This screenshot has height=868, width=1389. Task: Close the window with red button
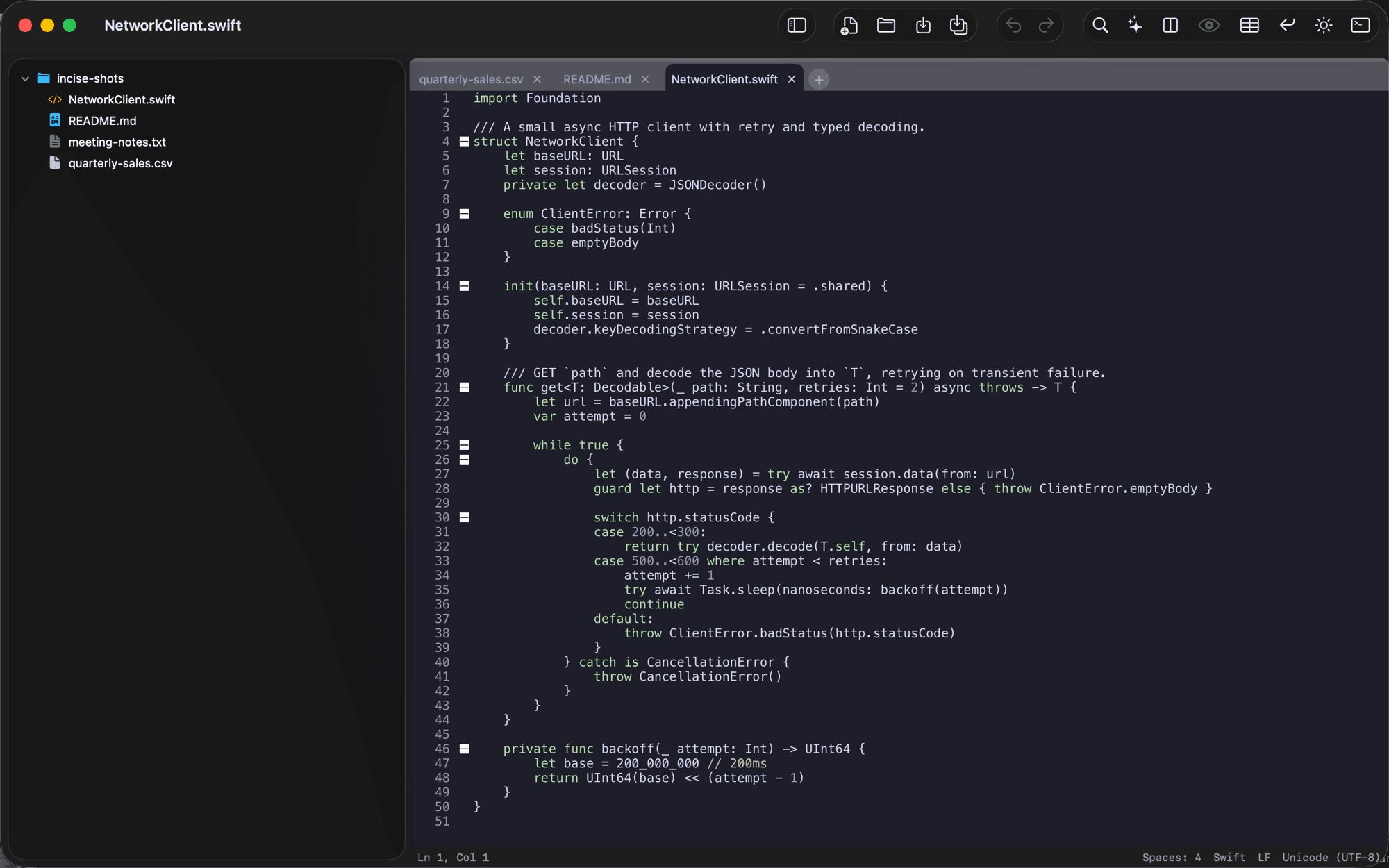[26, 26]
